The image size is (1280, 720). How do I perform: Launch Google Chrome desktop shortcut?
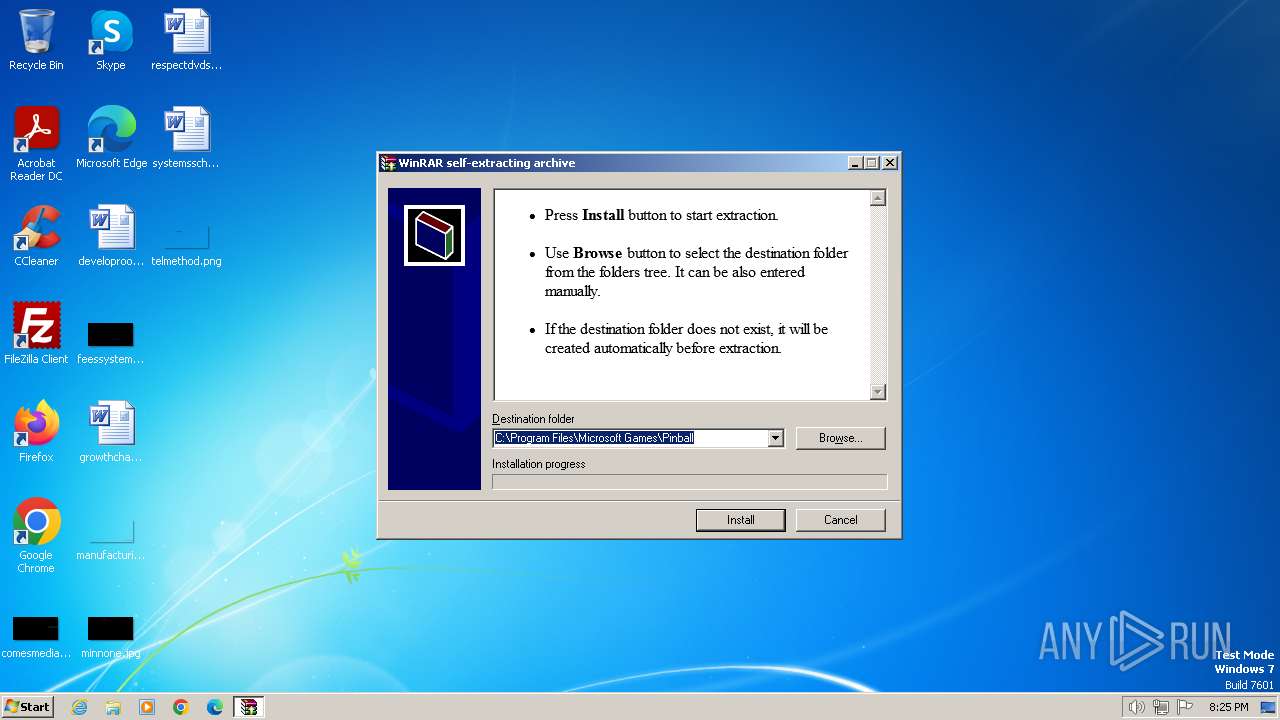[36, 535]
